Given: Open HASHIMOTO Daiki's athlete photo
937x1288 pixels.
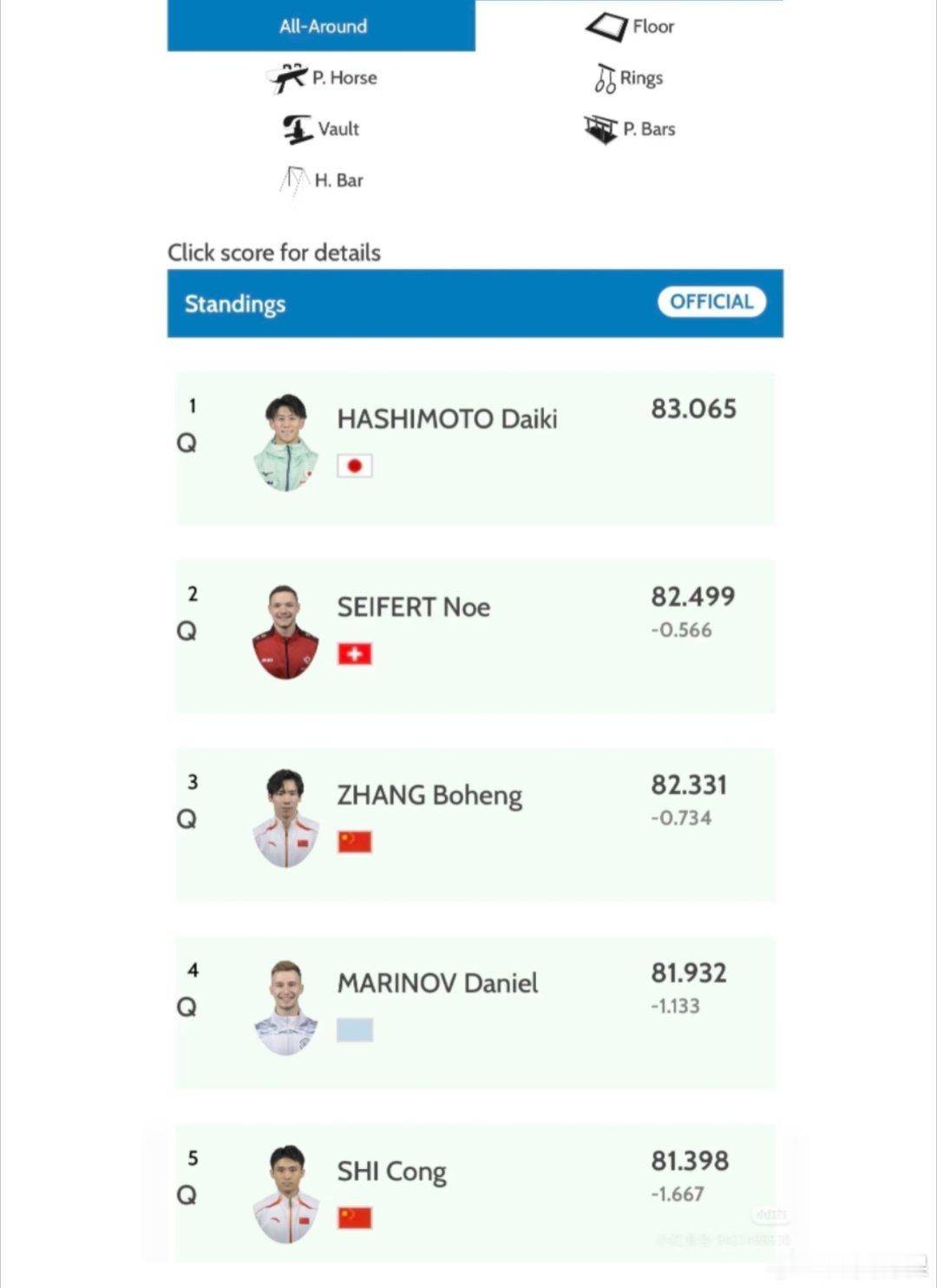Looking at the screenshot, I should pos(285,443).
